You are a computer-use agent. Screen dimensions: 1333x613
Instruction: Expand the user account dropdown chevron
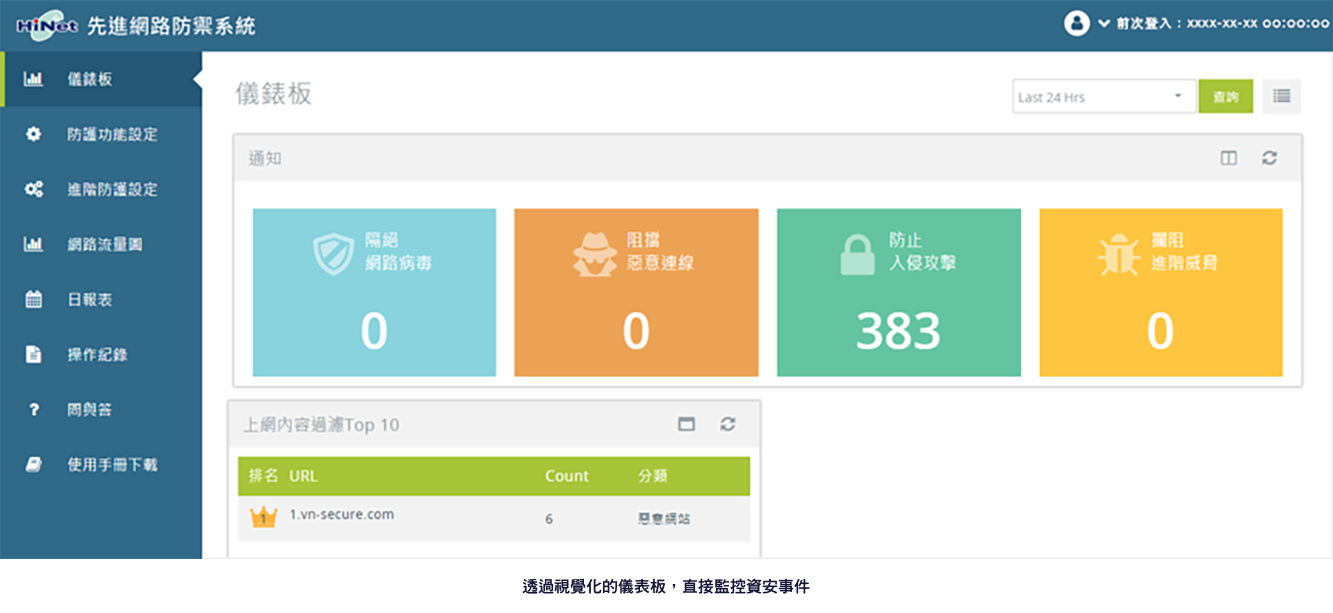coord(1104,23)
